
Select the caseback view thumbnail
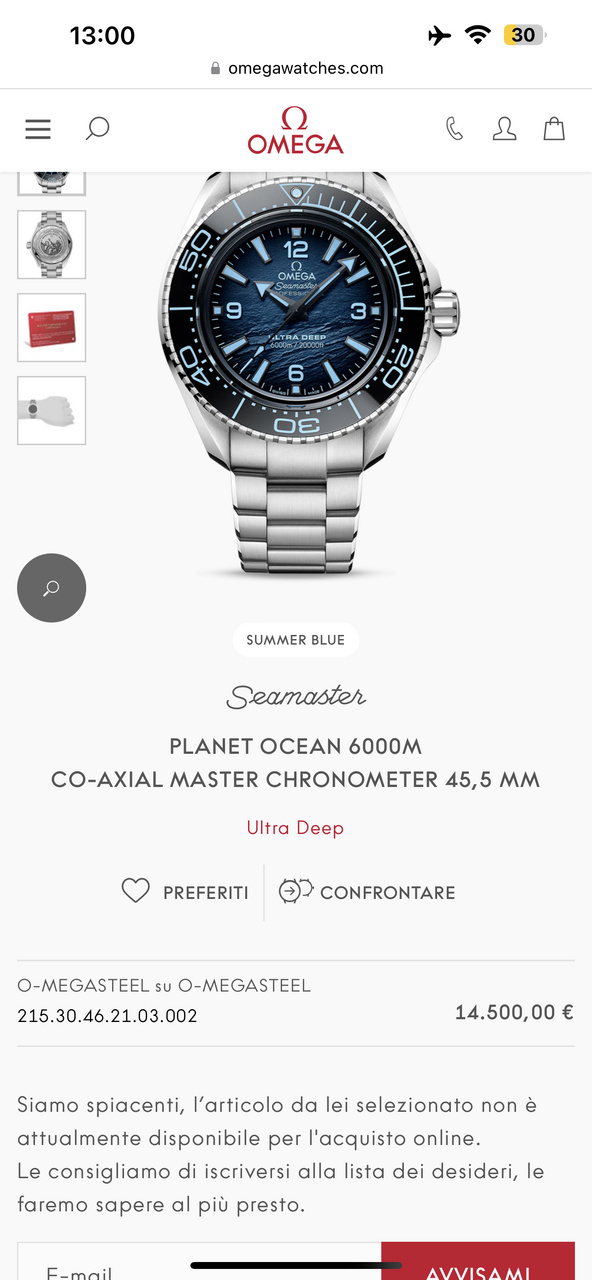52,245
